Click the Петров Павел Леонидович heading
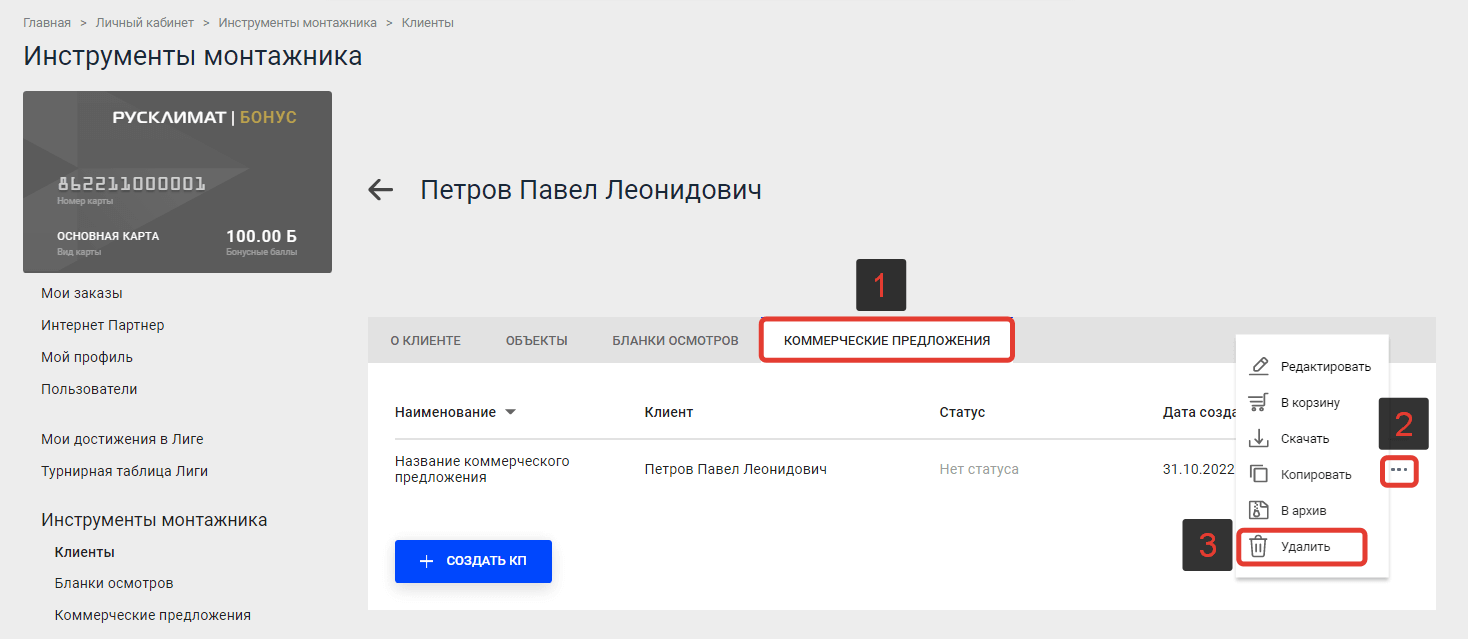Image resolution: width=1468 pixels, height=639 pixels. [x=591, y=190]
